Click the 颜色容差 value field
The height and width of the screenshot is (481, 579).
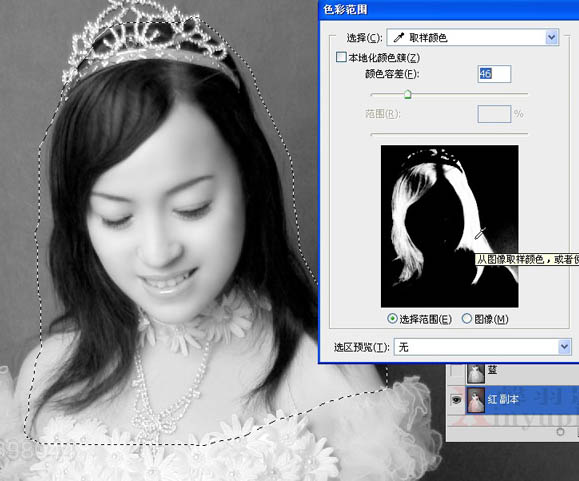point(494,74)
